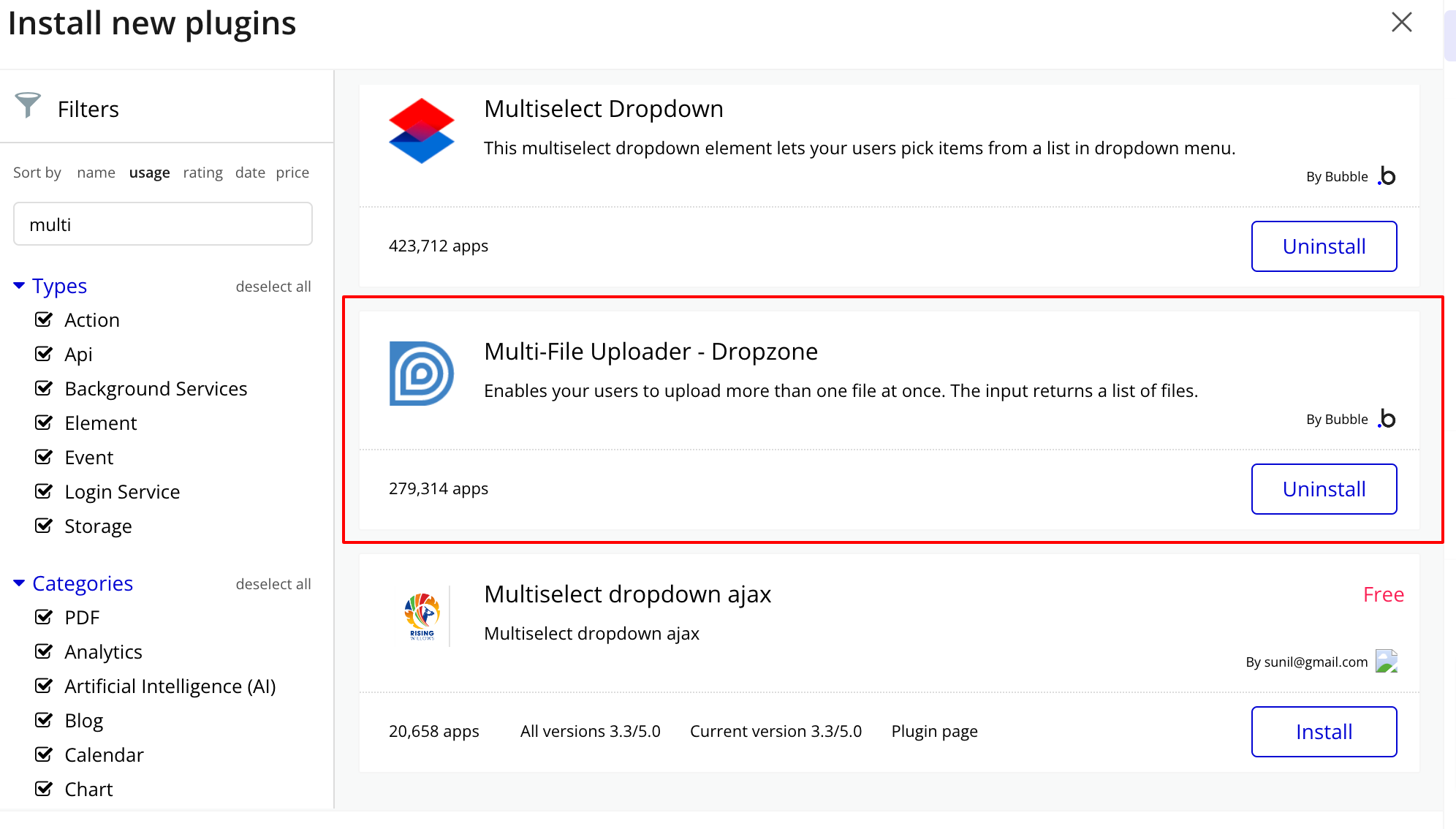Image resolution: width=1456 pixels, height=829 pixels.
Task: Close the Install new plugins dialog
Action: pyautogui.click(x=1401, y=22)
